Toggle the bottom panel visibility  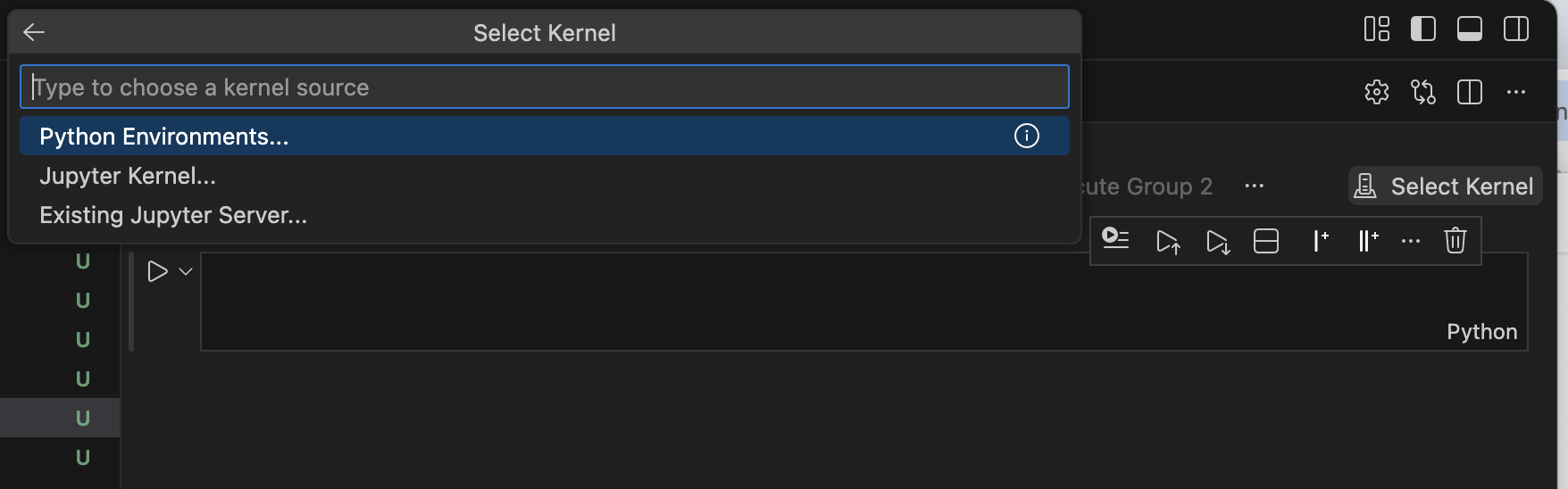tap(1469, 29)
